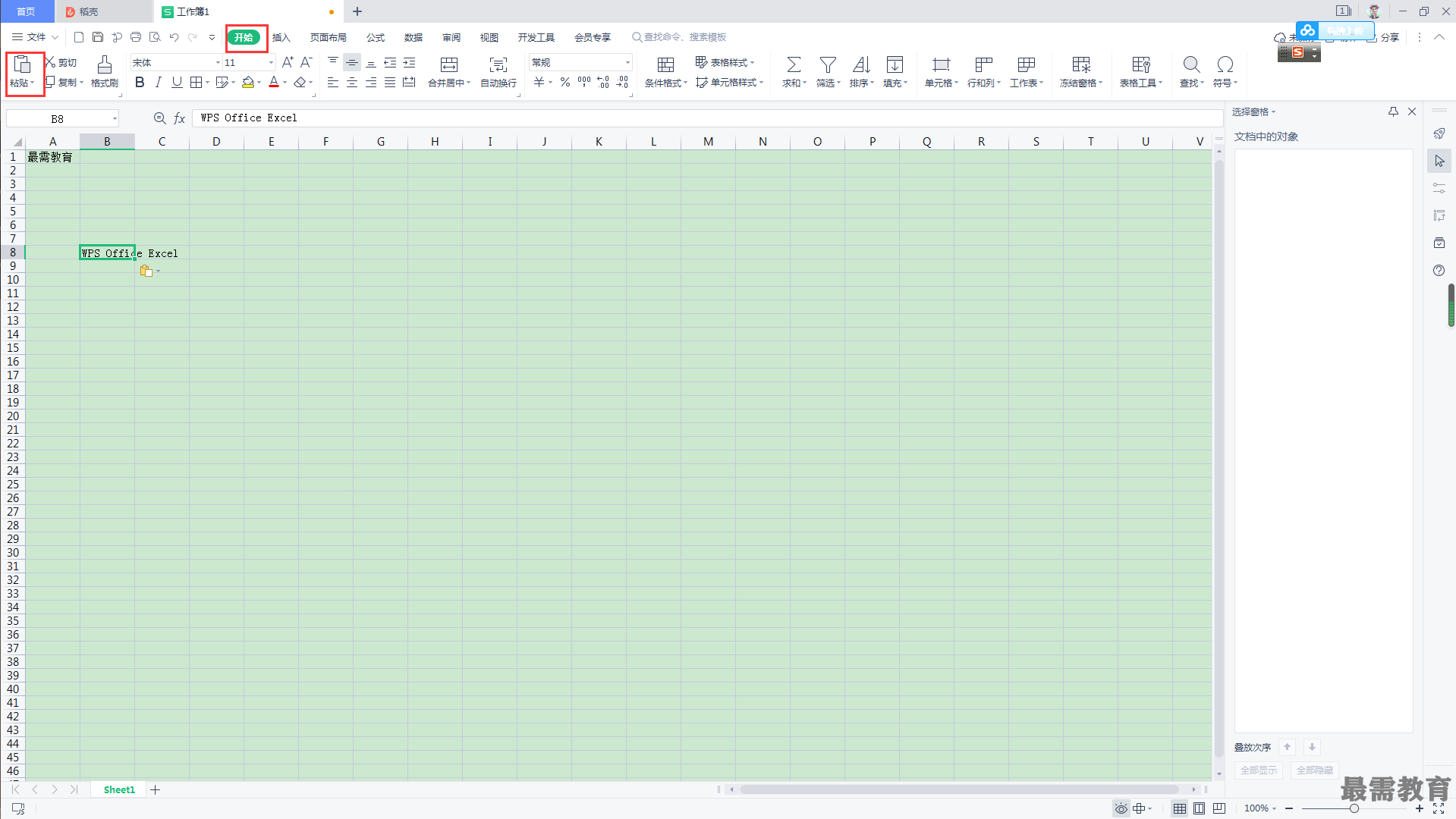Open the font size dropdown showing 11

(x=272, y=62)
